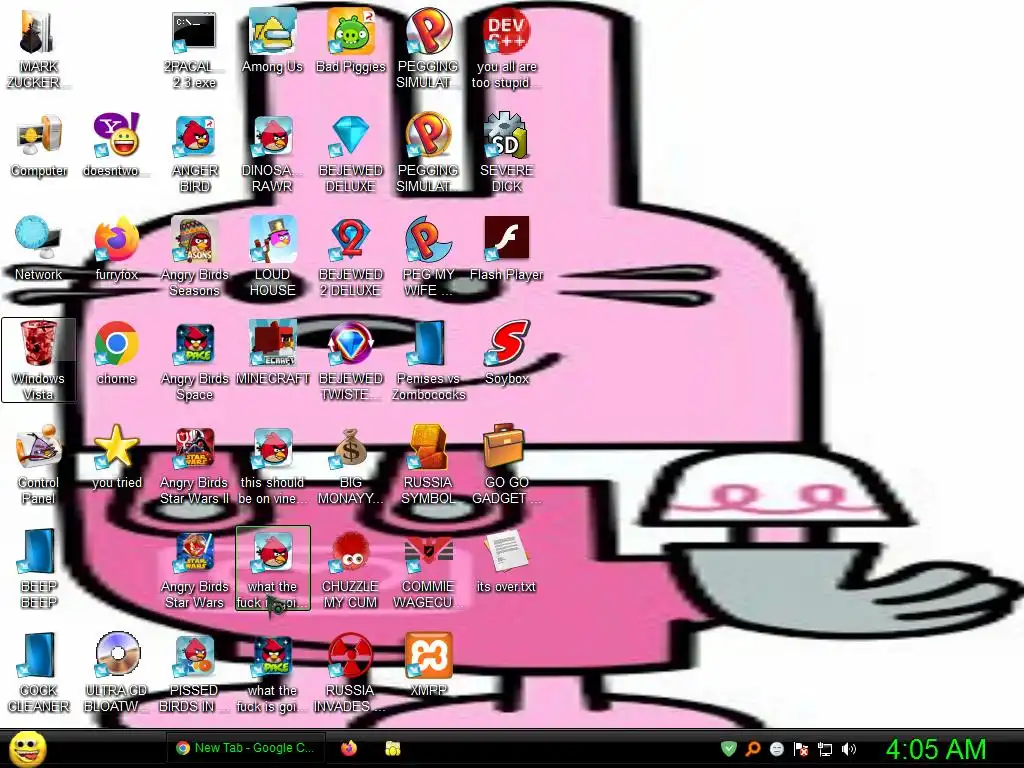This screenshot has height=768, width=1024.
Task: Launch Firefox from the taskbar quick launch
Action: pos(349,748)
